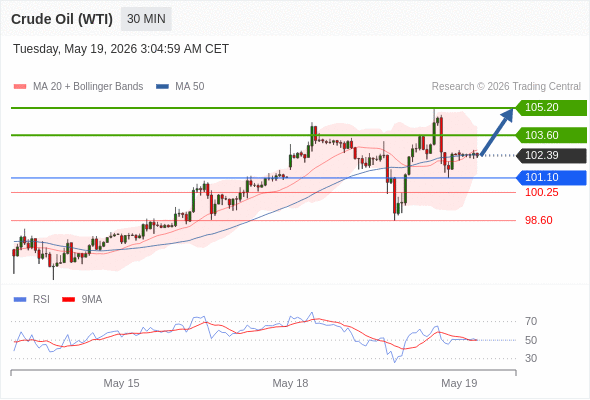The height and width of the screenshot is (400, 590).
Task: Click the May 19 date axis label
Action: pyautogui.click(x=459, y=383)
